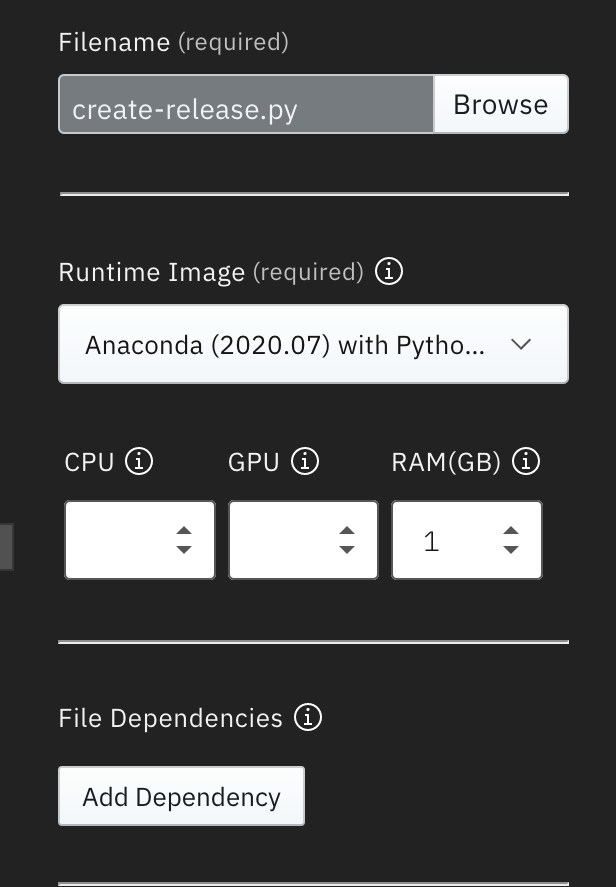Screen dimensions: 616x887
Task: Lower the RAM value
Action: tap(510, 551)
